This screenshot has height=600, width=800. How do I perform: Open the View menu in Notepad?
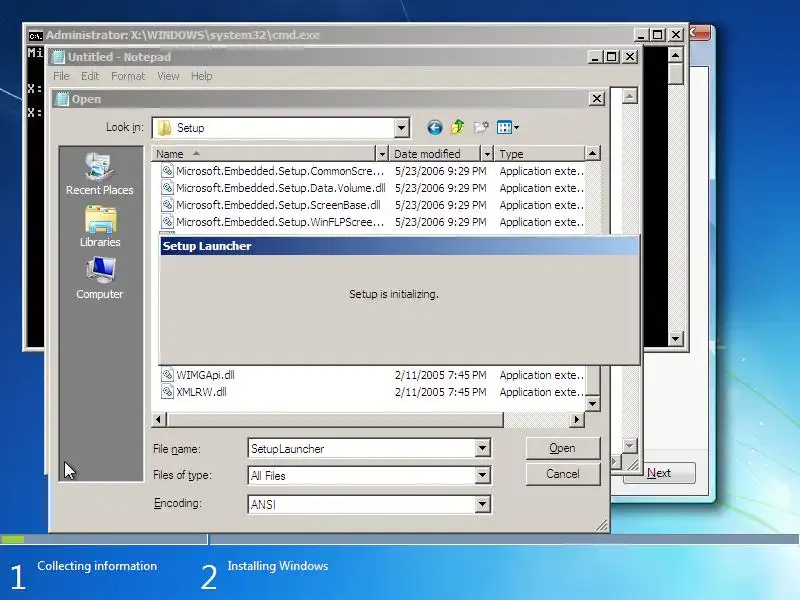[x=168, y=76]
